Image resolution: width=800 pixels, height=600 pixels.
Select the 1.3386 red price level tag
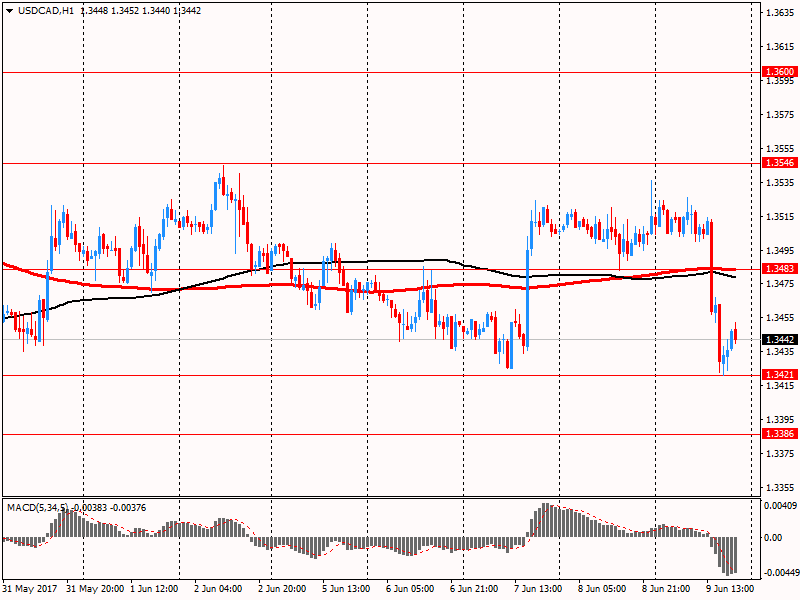click(x=780, y=434)
